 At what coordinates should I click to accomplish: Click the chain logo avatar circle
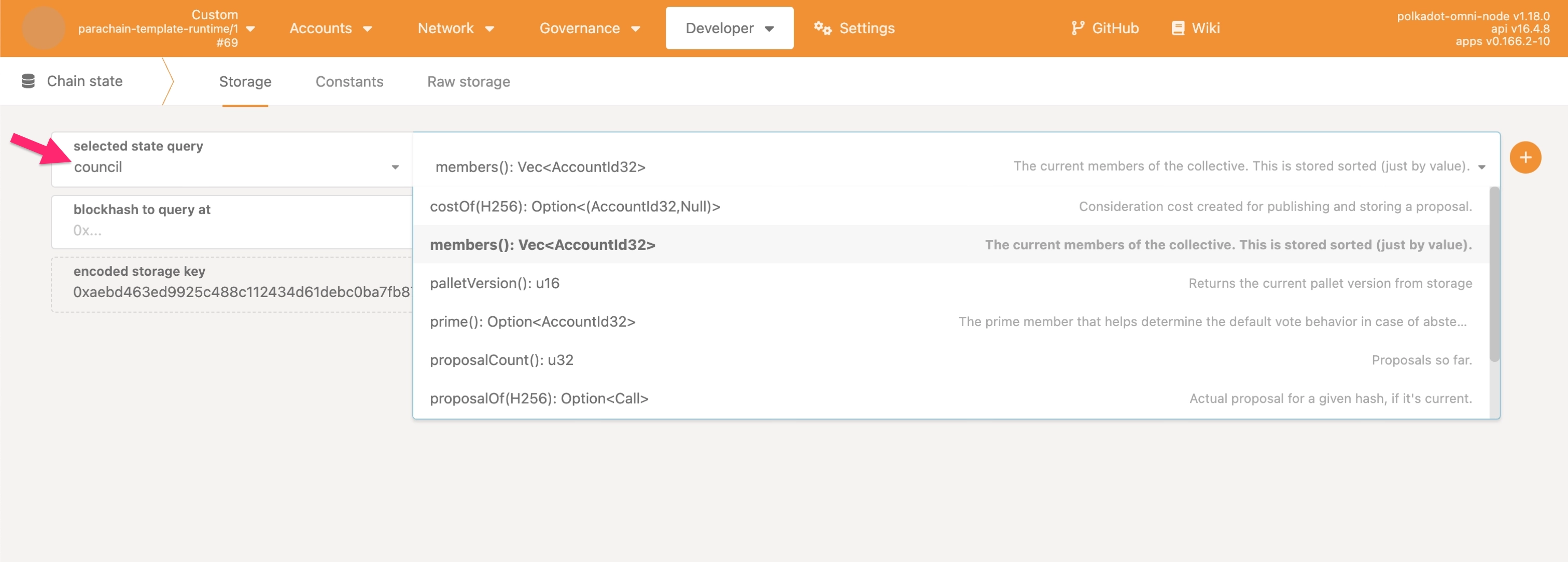pos(43,28)
